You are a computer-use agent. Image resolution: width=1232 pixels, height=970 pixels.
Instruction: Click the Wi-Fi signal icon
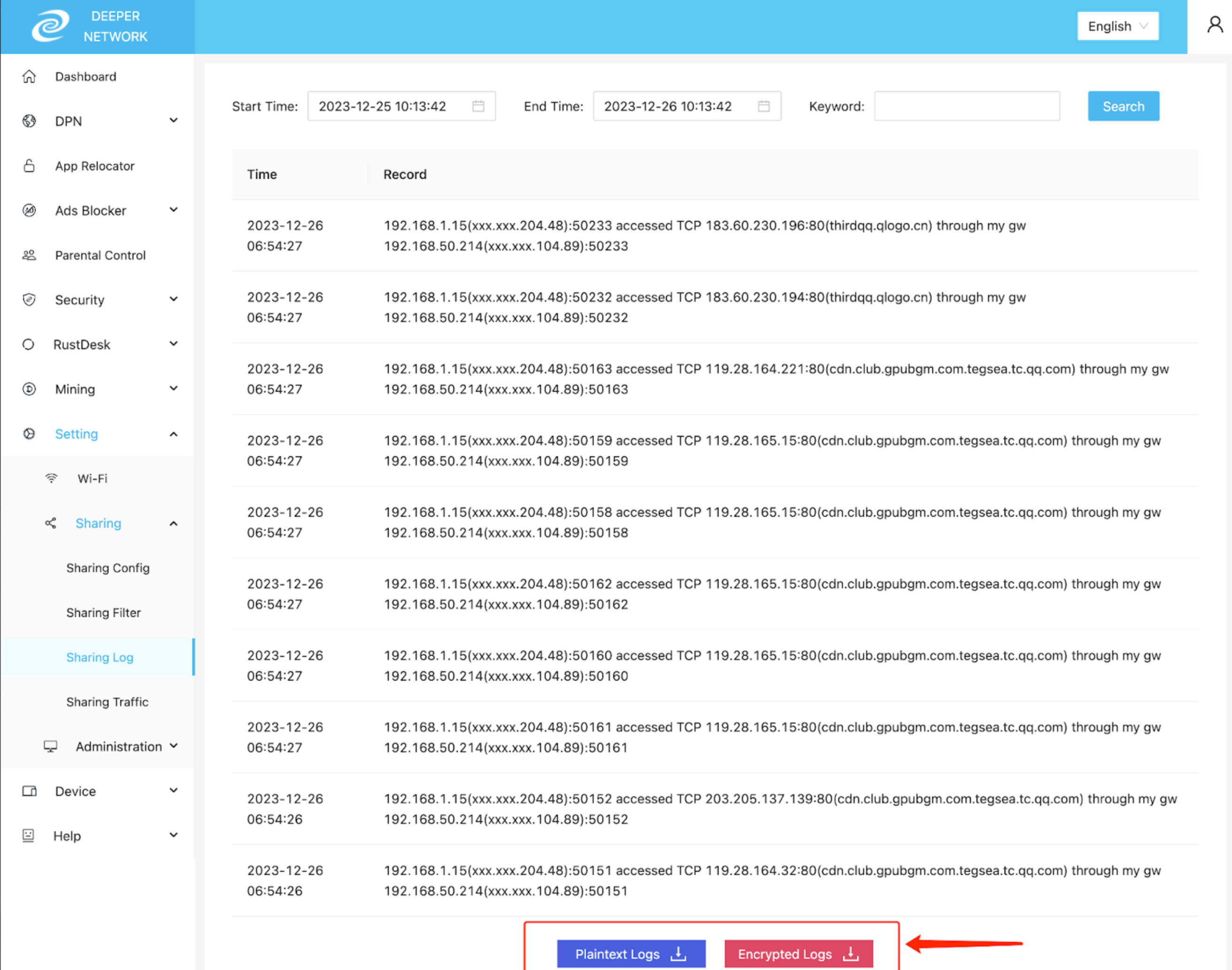(x=51, y=478)
